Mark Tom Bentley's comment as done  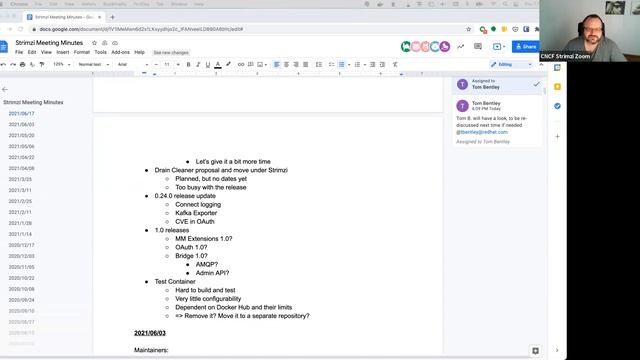(x=536, y=84)
